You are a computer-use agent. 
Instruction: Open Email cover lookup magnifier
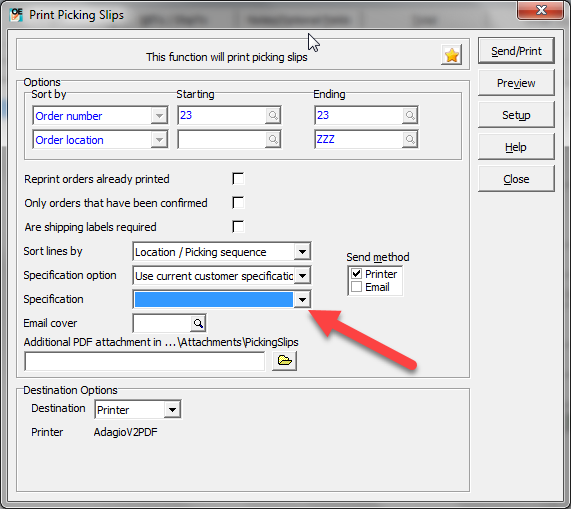198,323
